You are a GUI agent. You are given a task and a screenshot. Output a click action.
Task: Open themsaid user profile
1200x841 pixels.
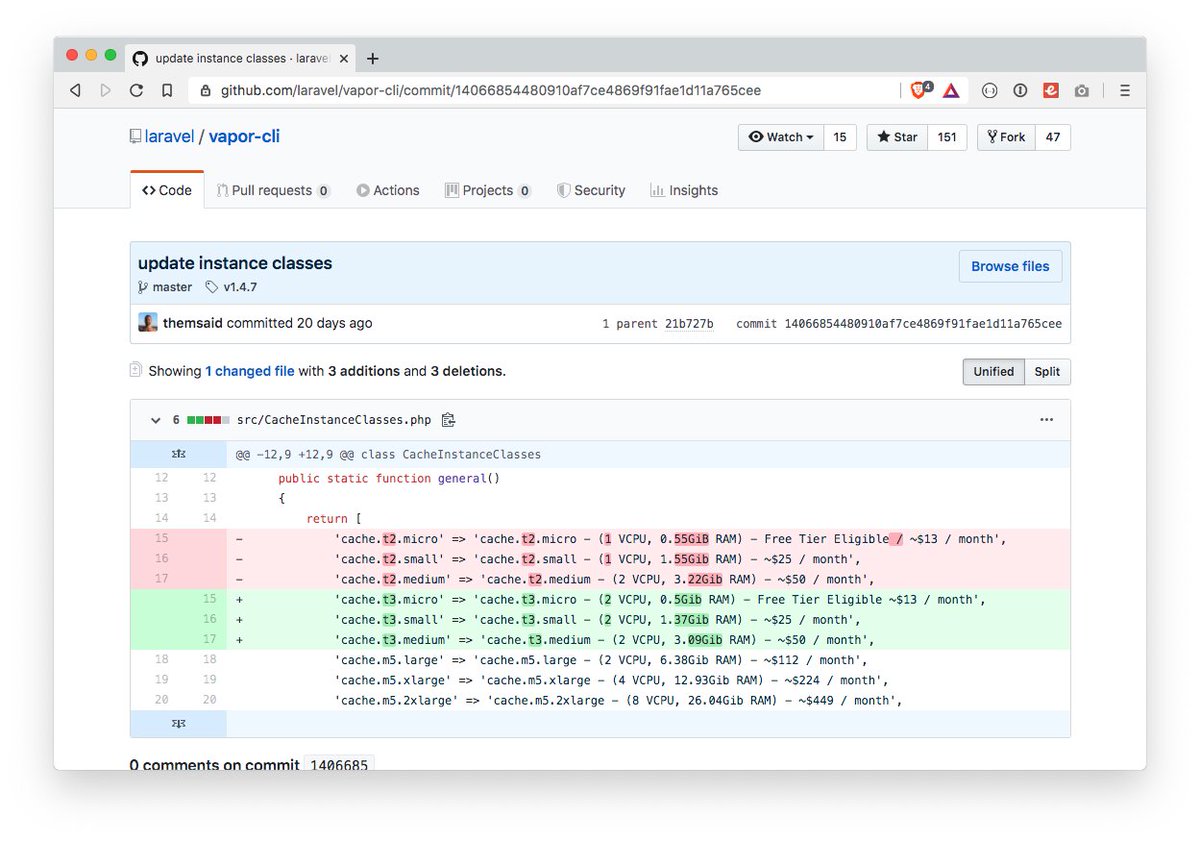pyautogui.click(x=193, y=323)
